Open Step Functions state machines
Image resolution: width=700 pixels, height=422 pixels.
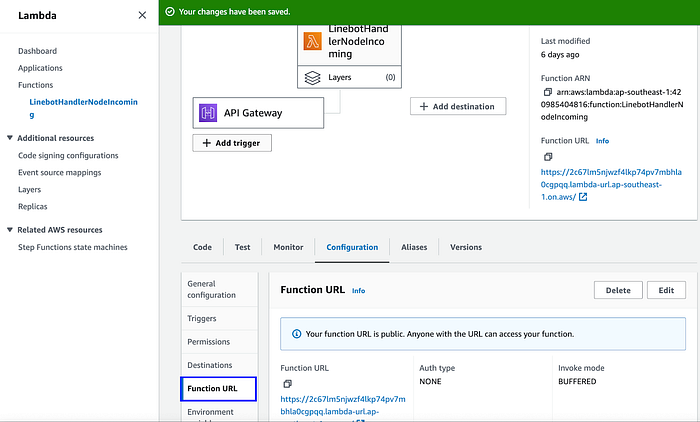coord(73,247)
